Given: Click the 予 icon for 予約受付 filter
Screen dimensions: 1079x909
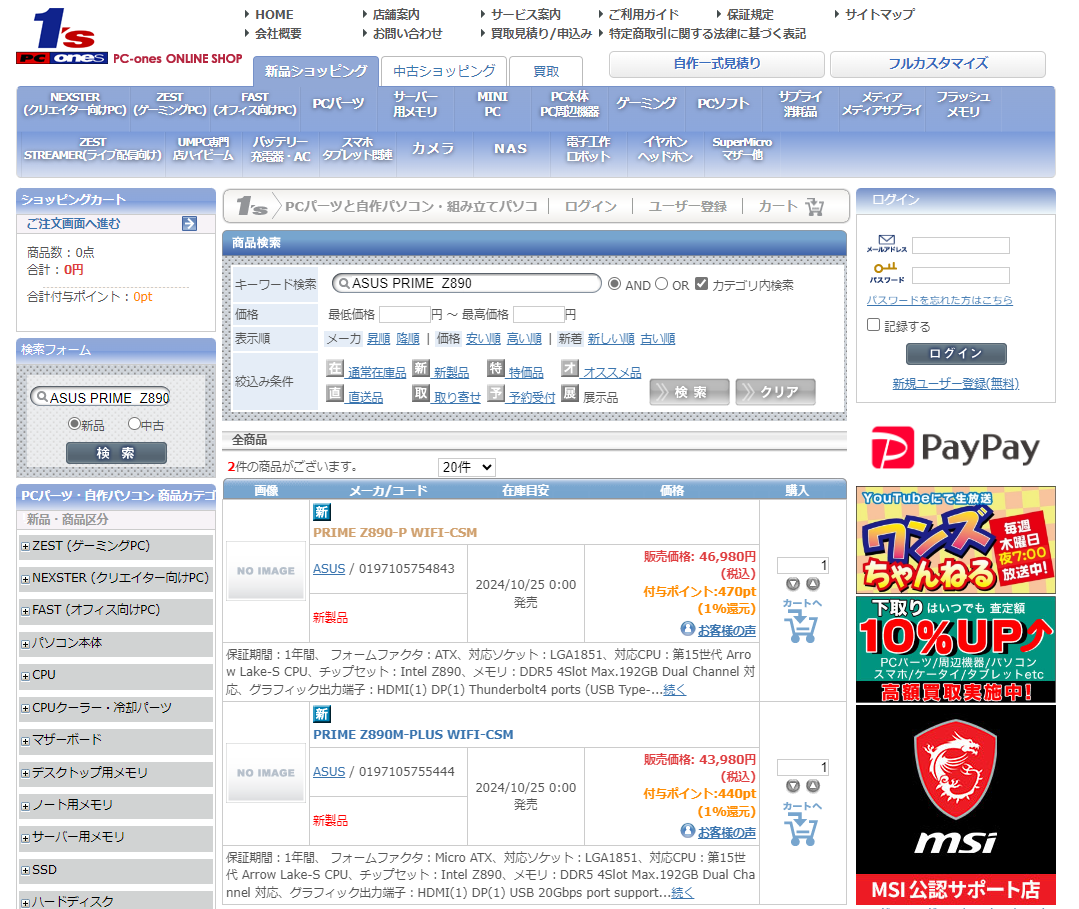Looking at the screenshot, I should point(495,394).
